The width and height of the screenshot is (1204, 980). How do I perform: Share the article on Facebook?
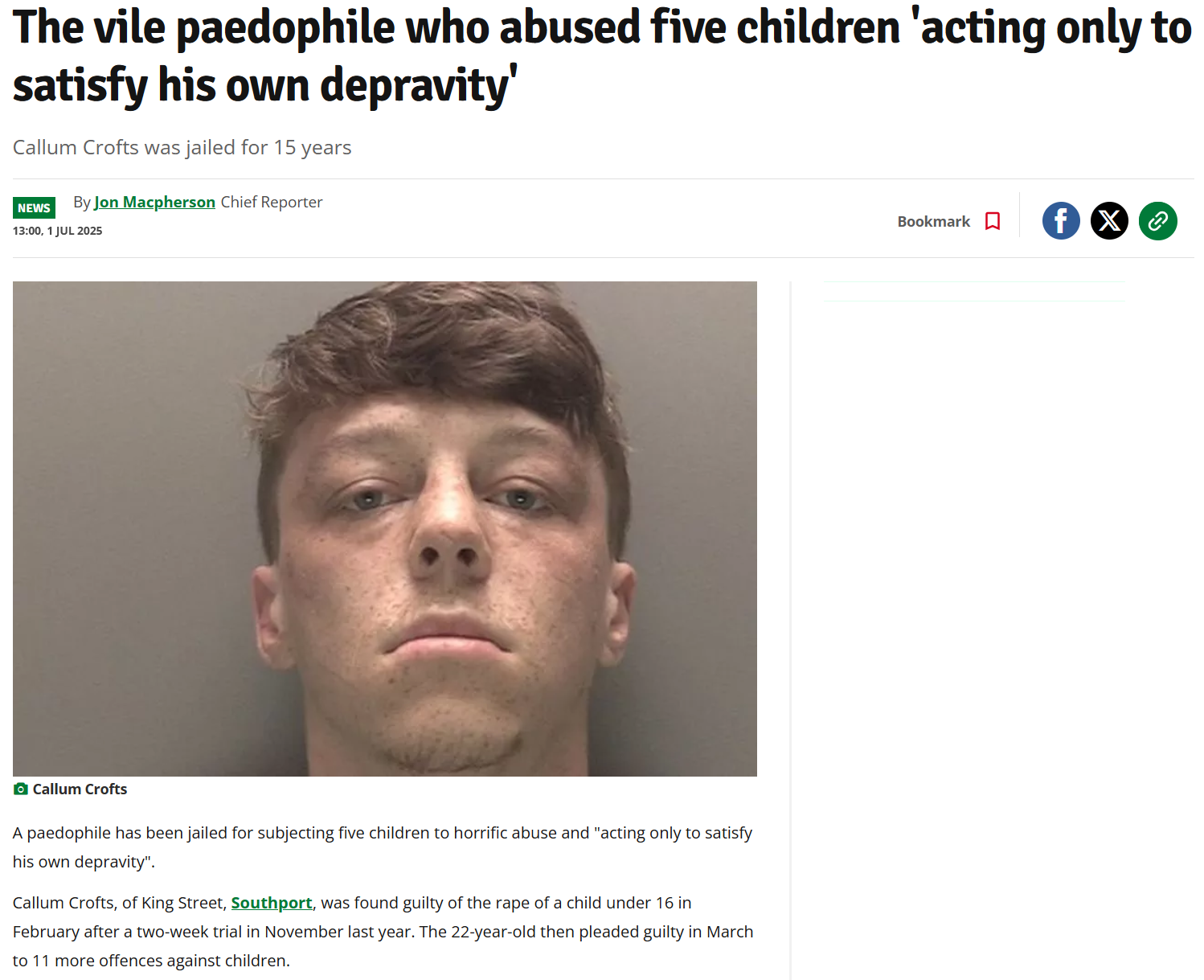tap(1061, 220)
